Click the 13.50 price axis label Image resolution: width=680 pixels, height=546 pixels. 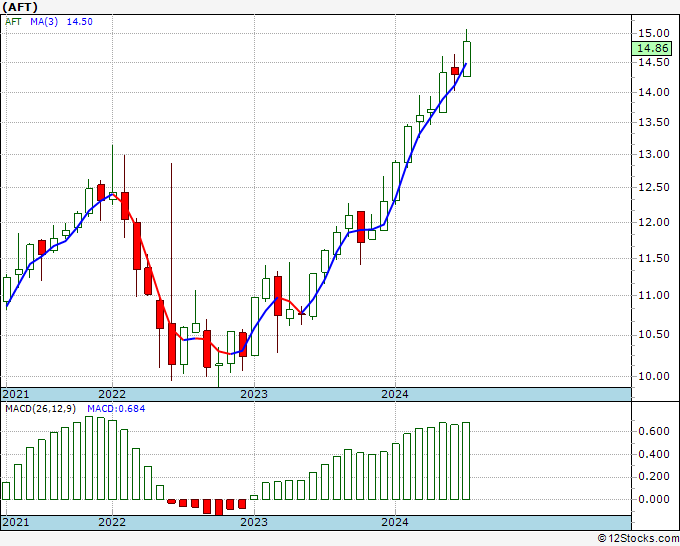pyautogui.click(x=654, y=123)
